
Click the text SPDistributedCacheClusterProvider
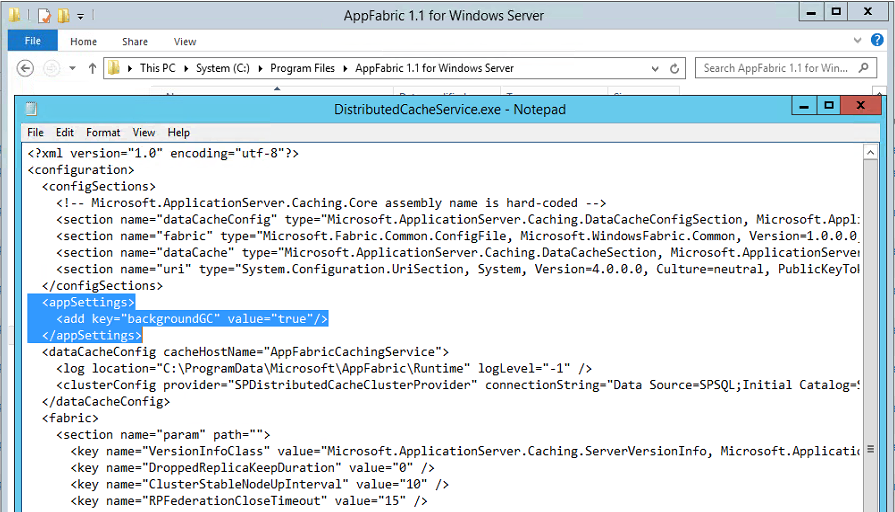click(x=352, y=385)
